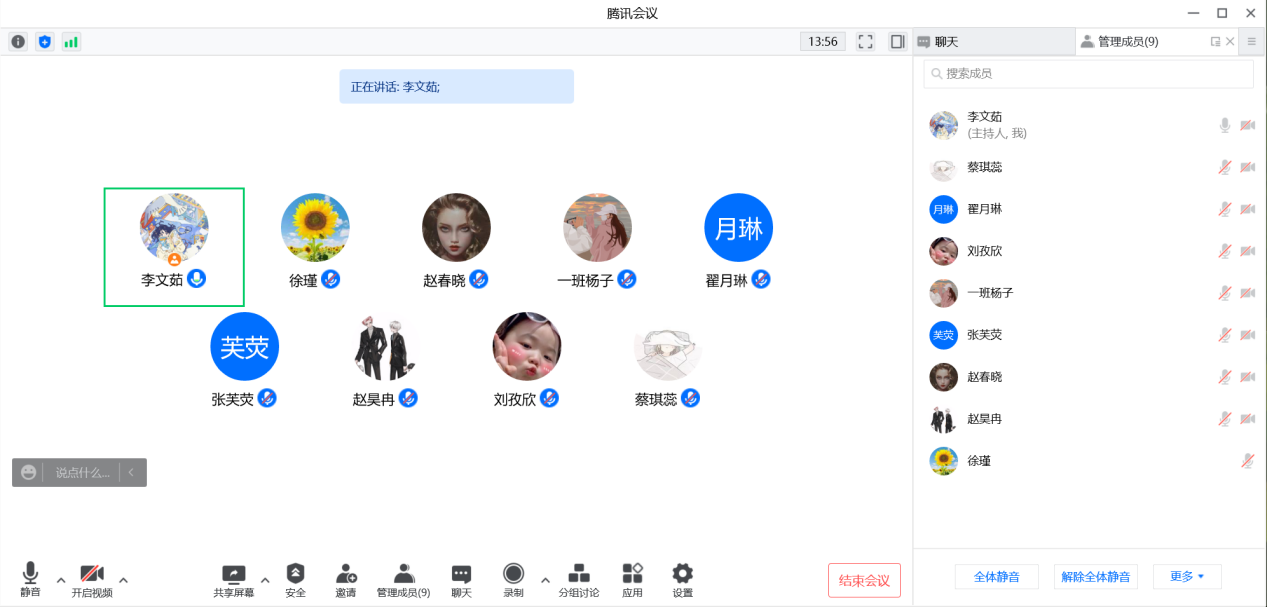The image size is (1267, 607).
Task: Open the More (更多) dropdown
Action: [1187, 577]
